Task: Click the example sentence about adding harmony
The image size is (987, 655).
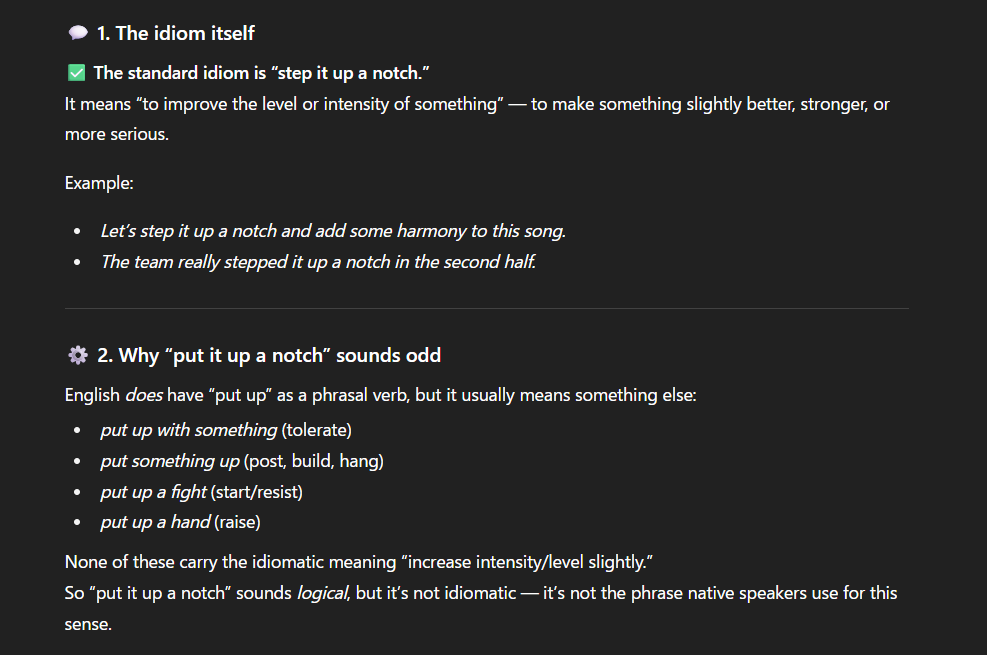Action: coord(333,231)
